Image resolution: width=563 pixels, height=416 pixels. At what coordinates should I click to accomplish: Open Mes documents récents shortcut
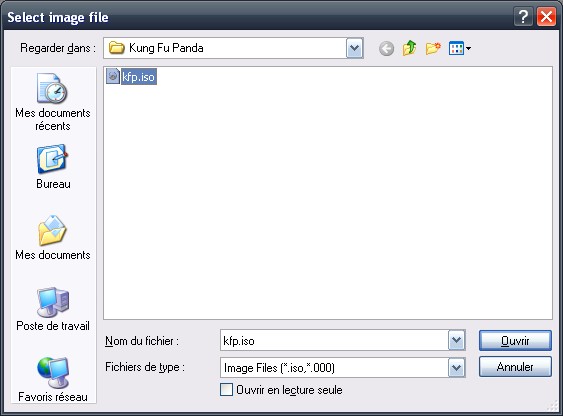pyautogui.click(x=53, y=102)
